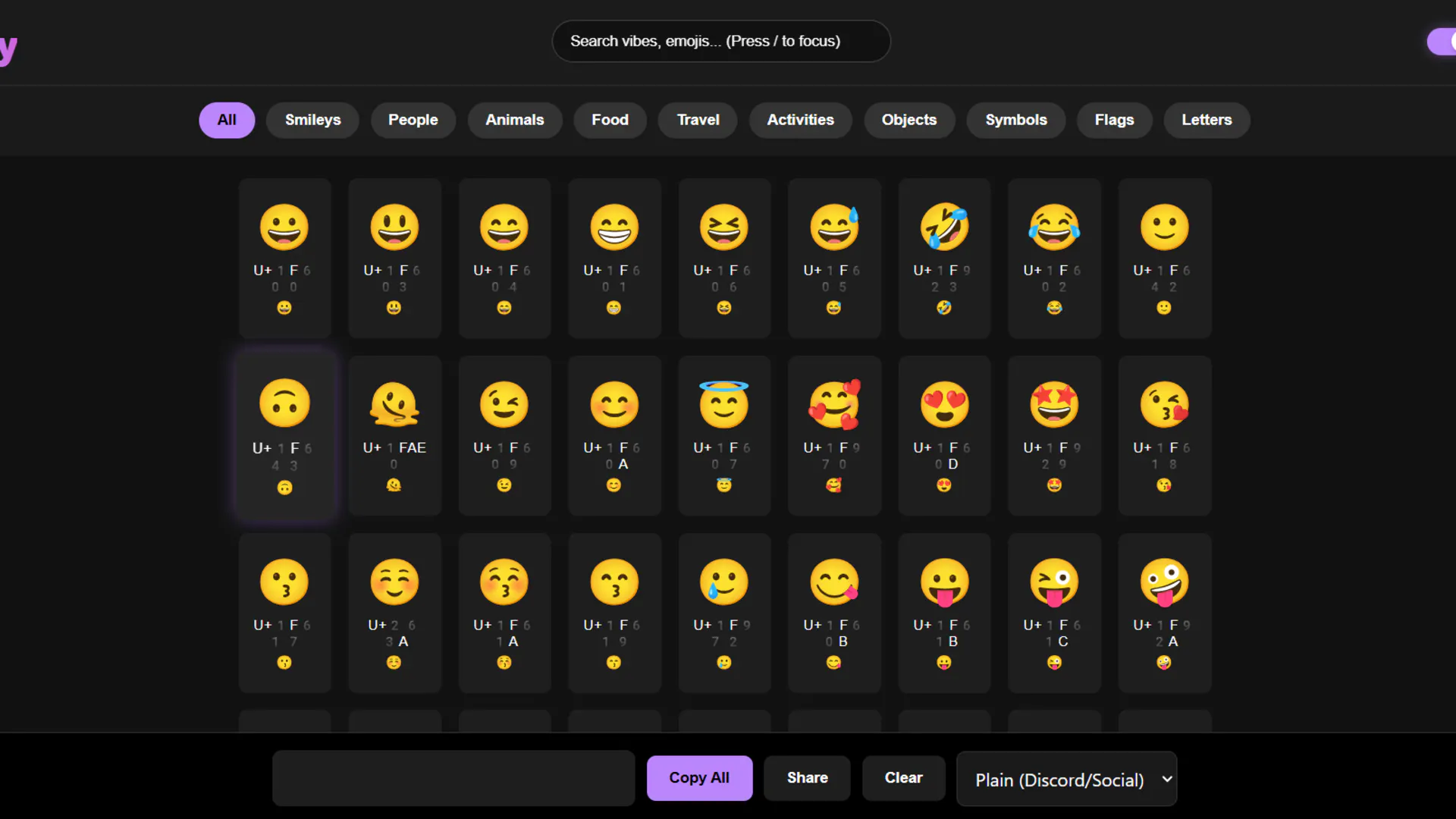
Task: Click the zany face emoji U+1F92A
Action: point(1165,613)
